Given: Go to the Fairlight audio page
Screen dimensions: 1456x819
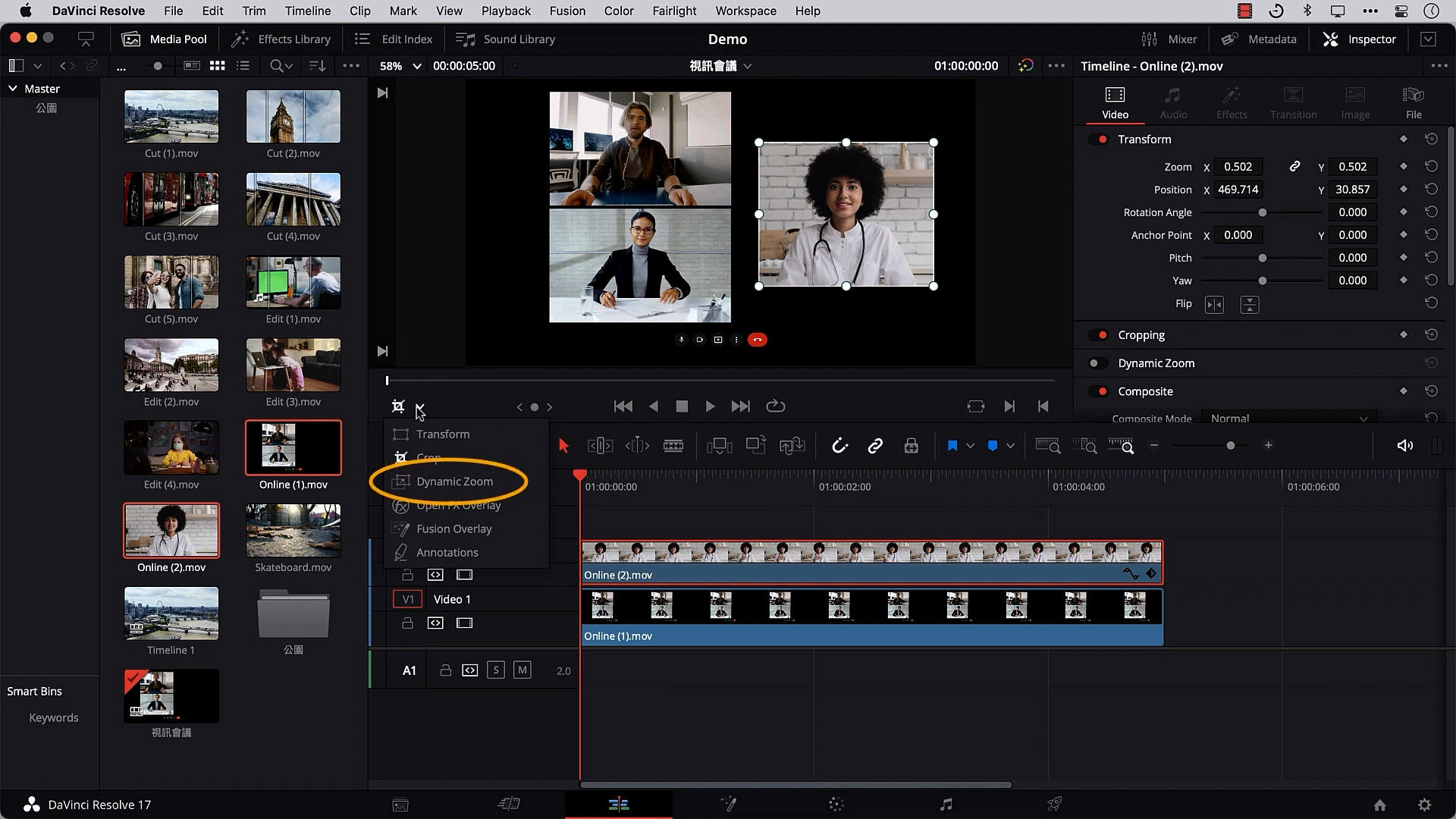Looking at the screenshot, I should coord(946,804).
